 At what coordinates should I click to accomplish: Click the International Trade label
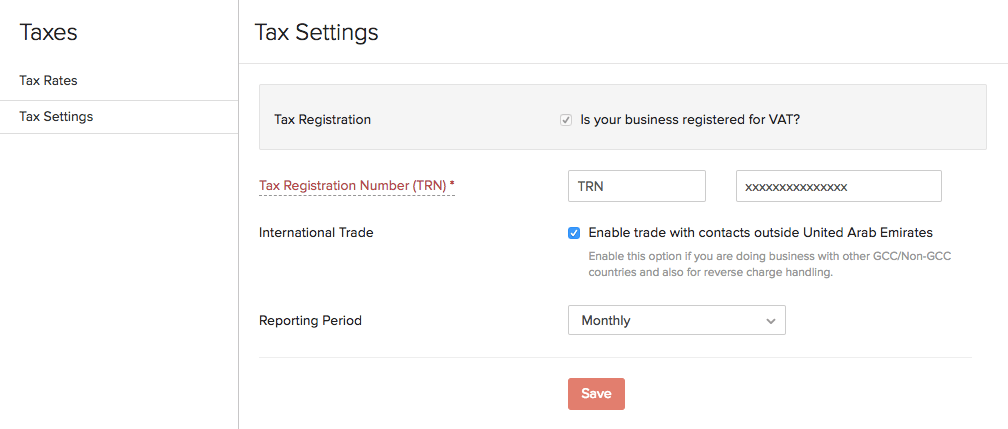point(315,233)
